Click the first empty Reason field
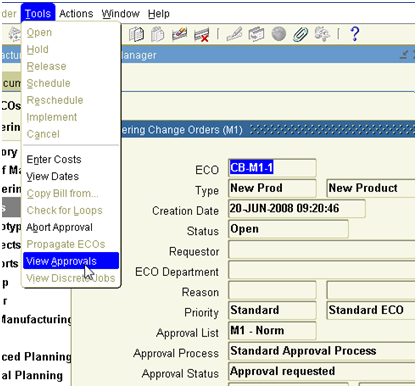This screenshot has height=388, width=417. (272, 290)
